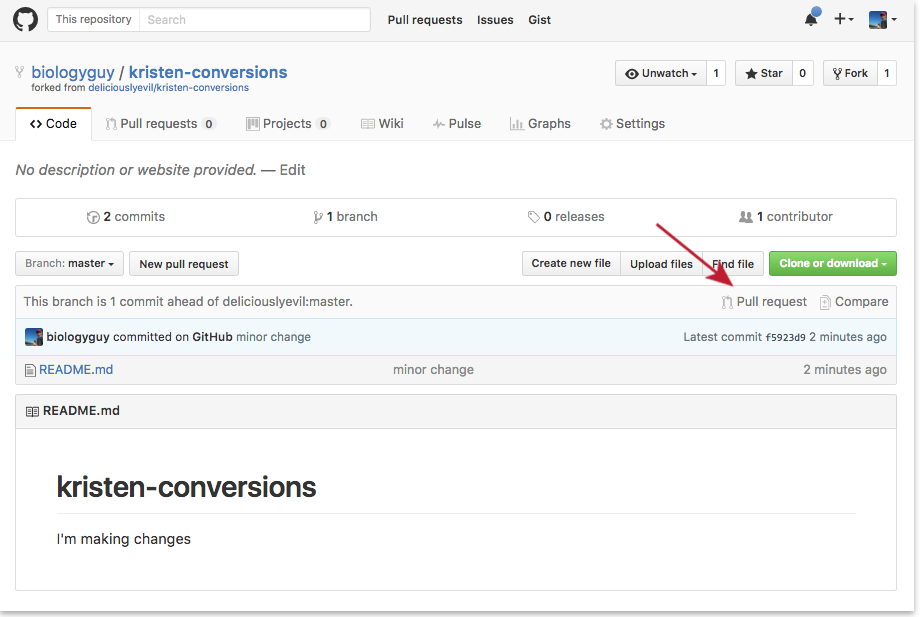
Task: Click the board icon on Projects tab
Action: click(x=253, y=124)
